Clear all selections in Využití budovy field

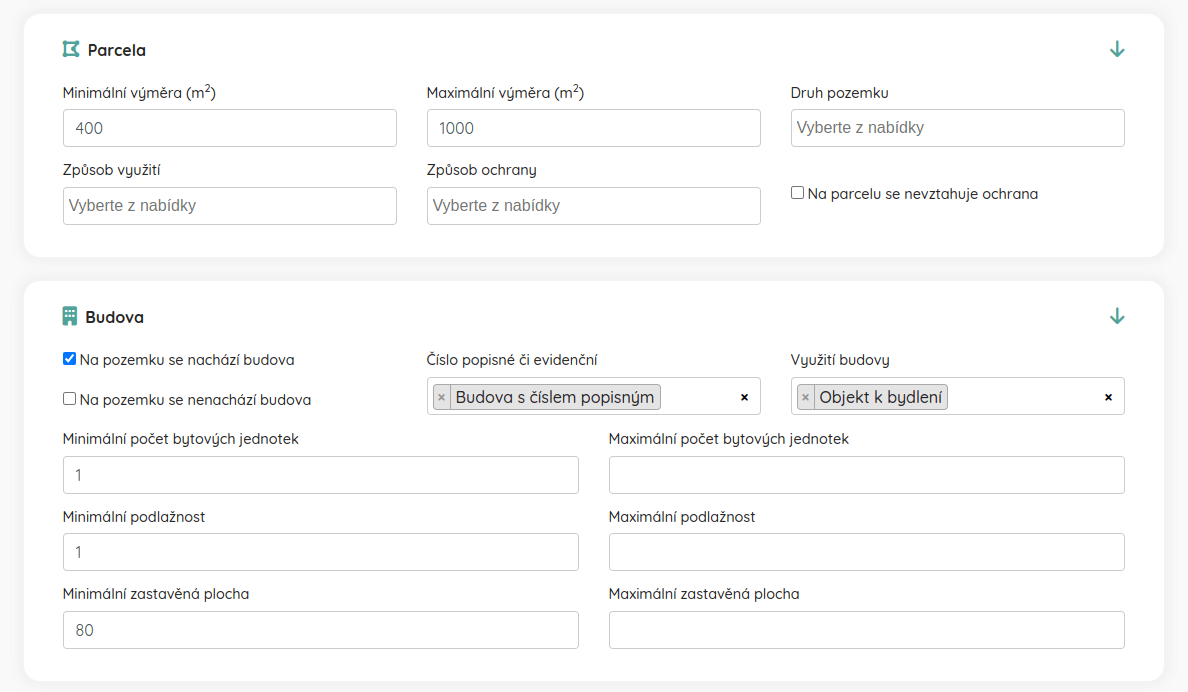(x=1108, y=397)
